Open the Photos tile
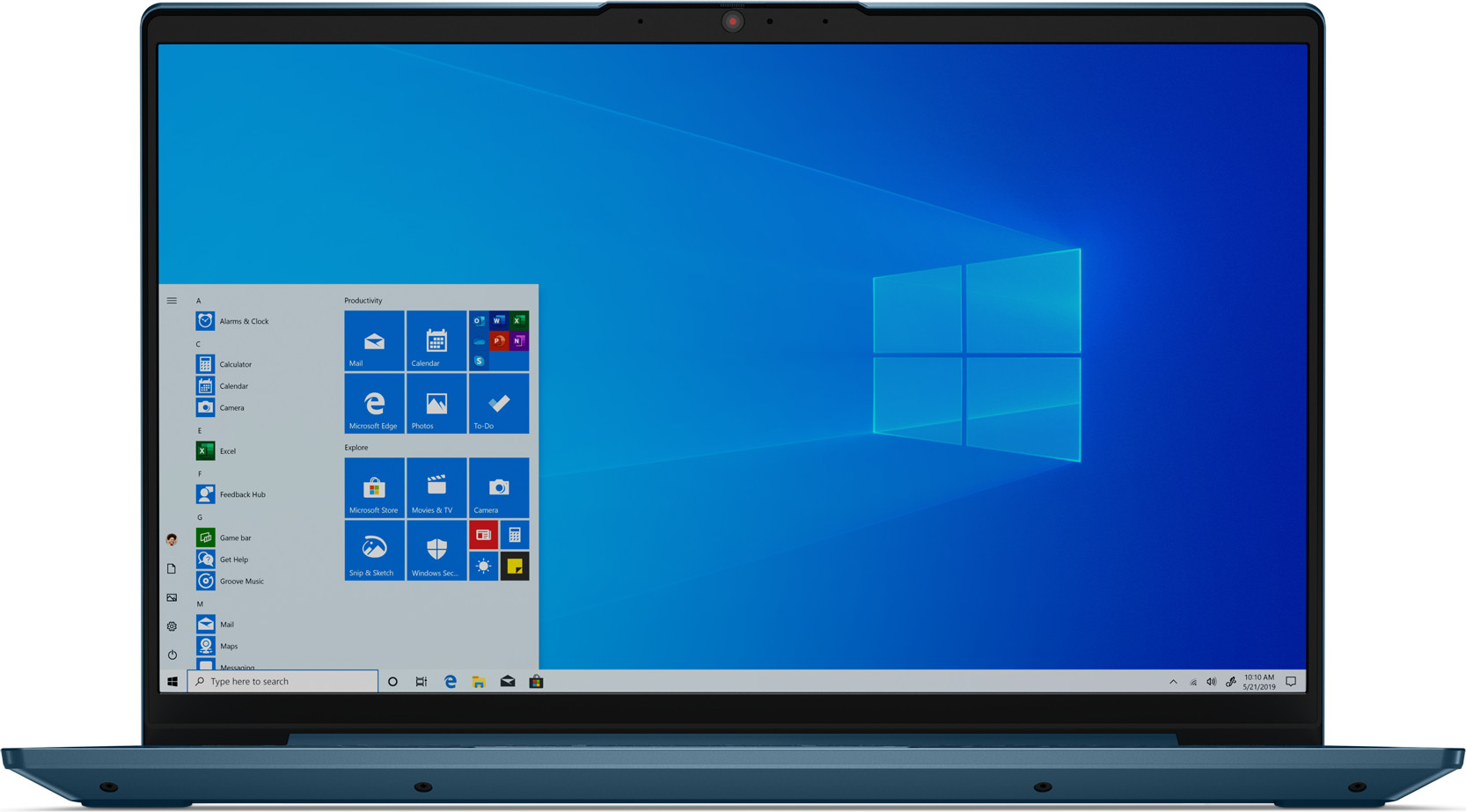1466x812 pixels. pyautogui.click(x=436, y=403)
